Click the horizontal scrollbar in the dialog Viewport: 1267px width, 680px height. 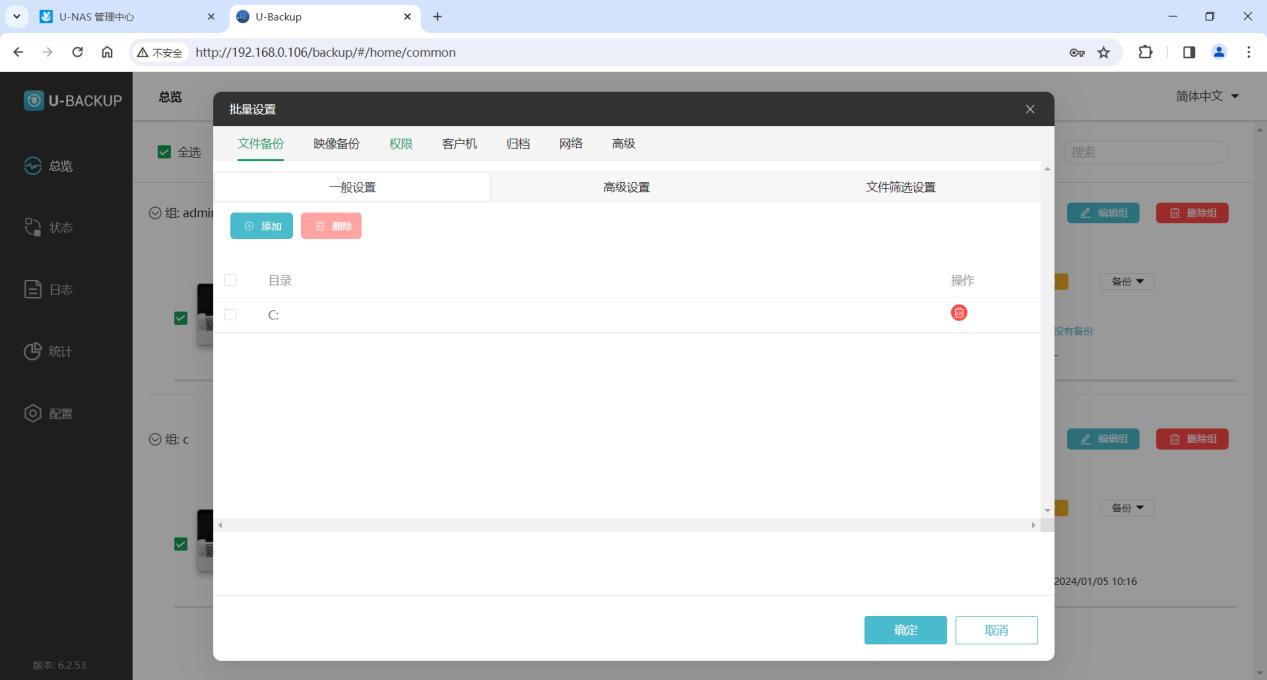click(627, 525)
